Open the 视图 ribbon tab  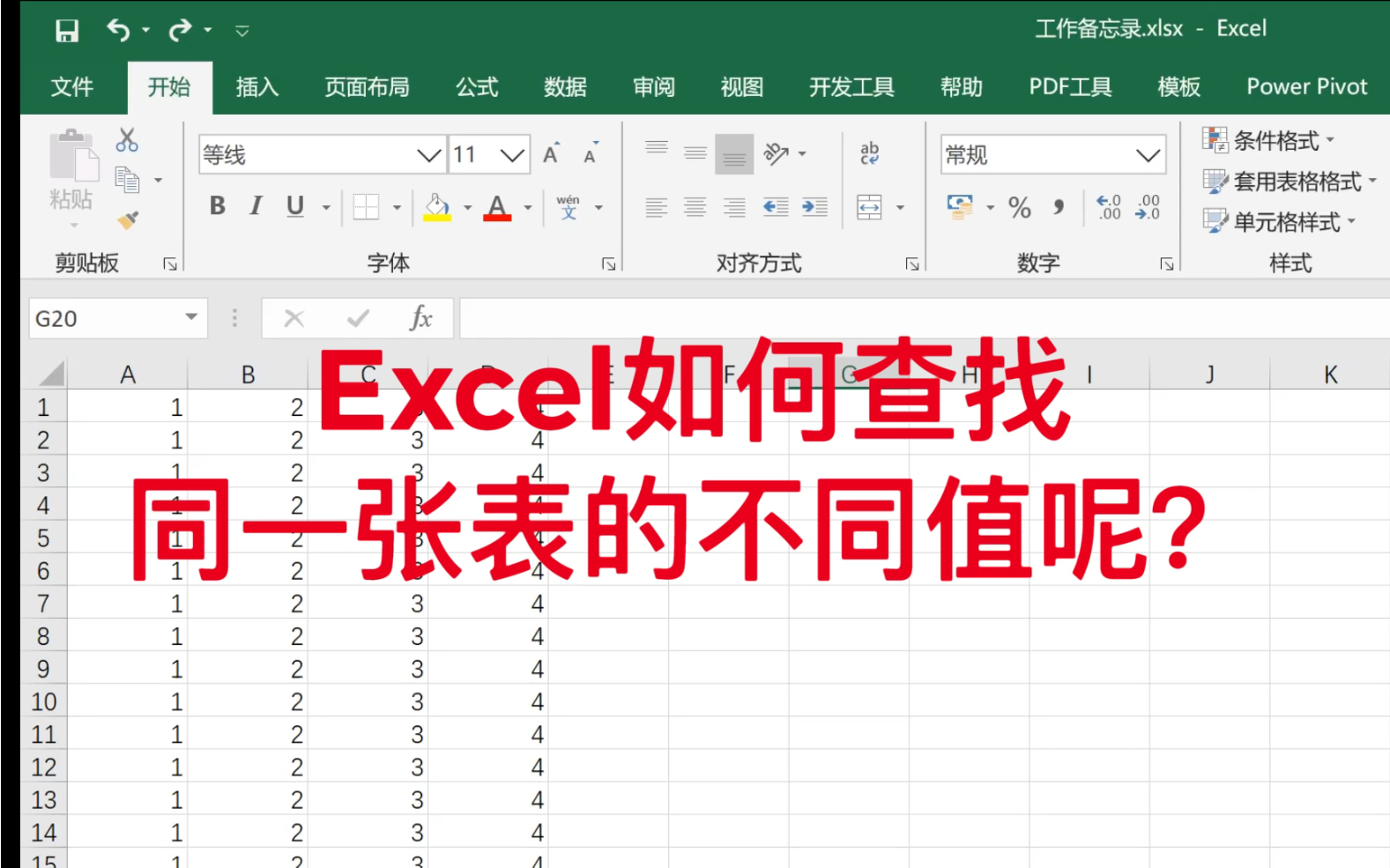pyautogui.click(x=742, y=87)
